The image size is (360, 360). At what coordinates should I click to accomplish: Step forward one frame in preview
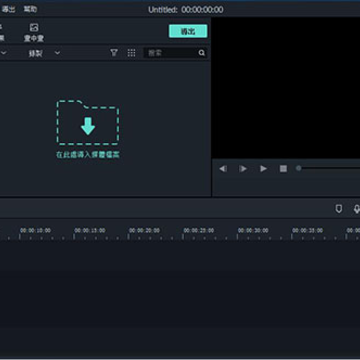coord(243,169)
